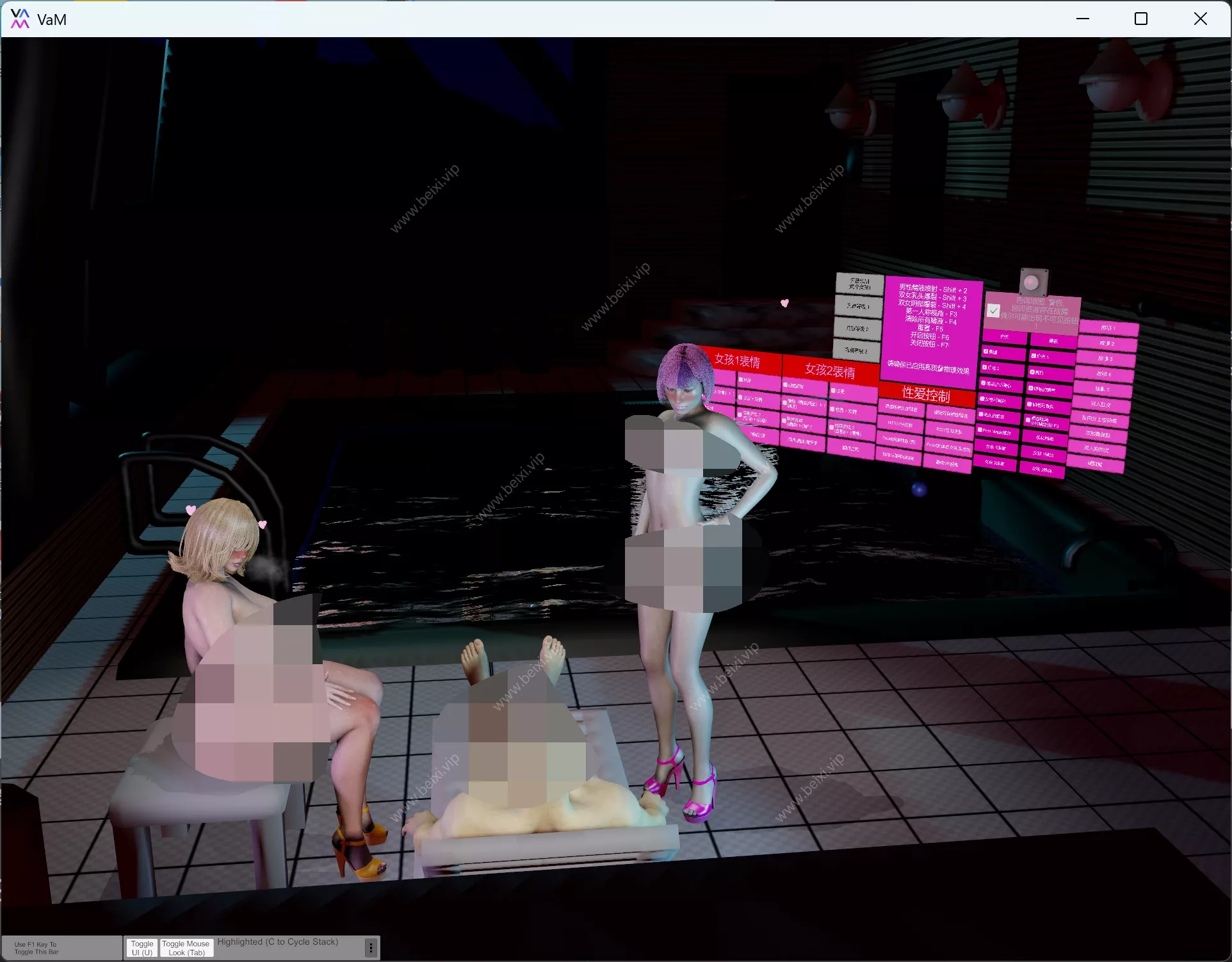Click the Highlighted (C to Cycle Stack) label
This screenshot has width=1232, height=962.
coord(277,942)
